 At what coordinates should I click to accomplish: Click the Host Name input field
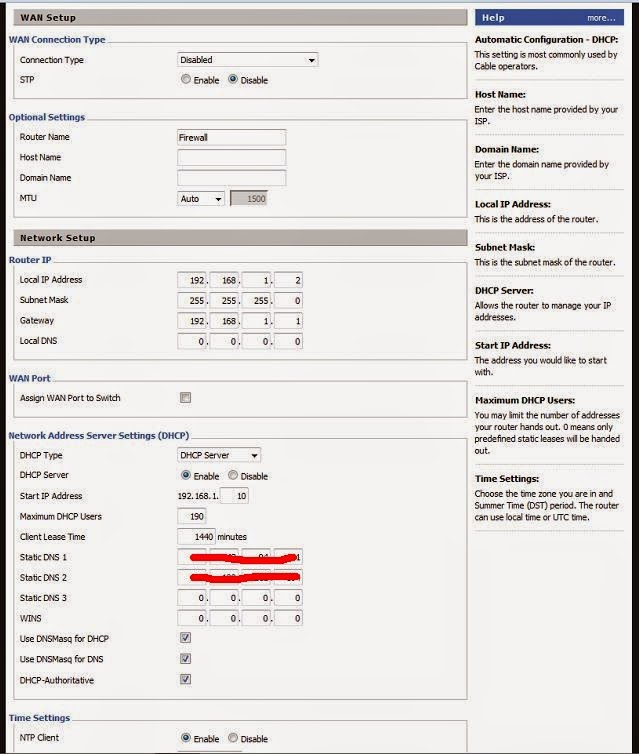click(x=232, y=158)
